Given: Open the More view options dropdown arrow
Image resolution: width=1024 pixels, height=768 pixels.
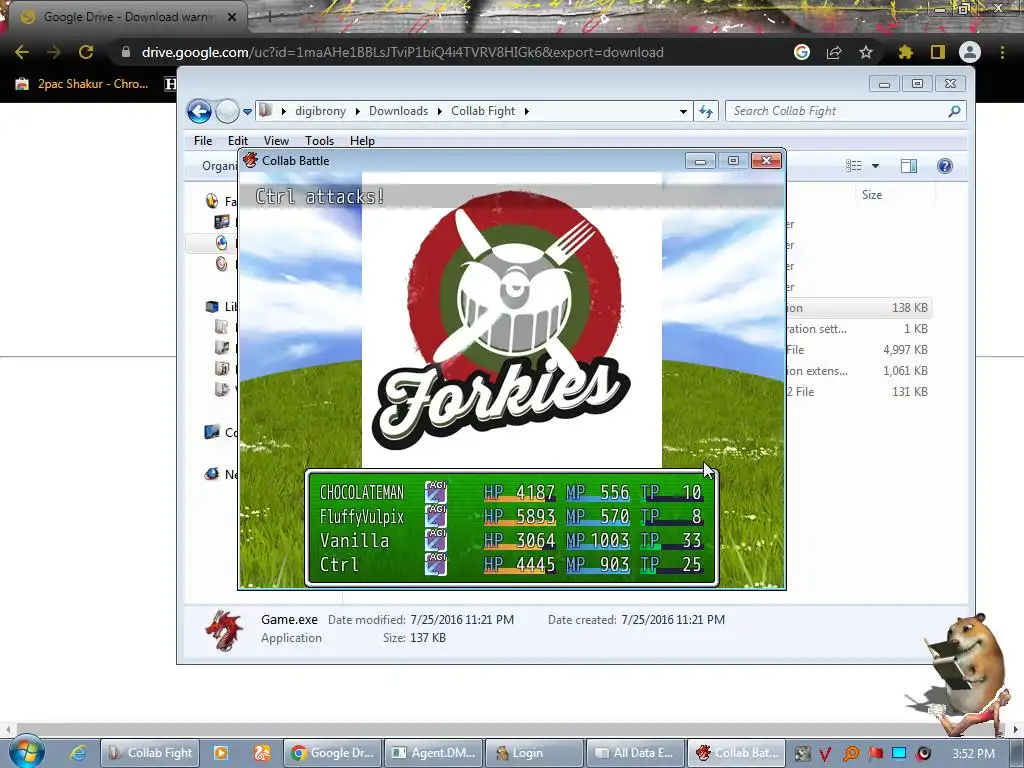Looking at the screenshot, I should coord(875,166).
